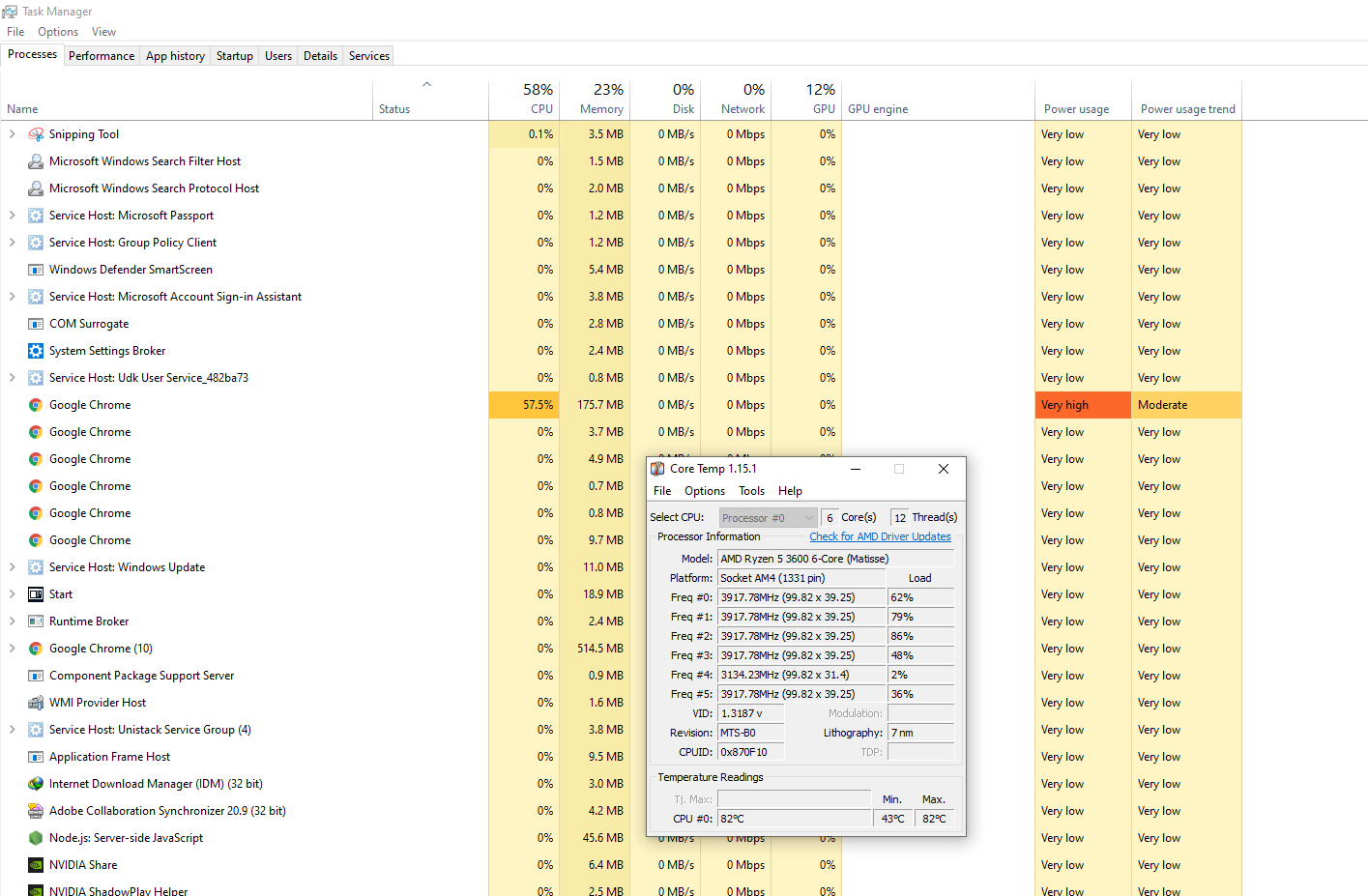Click the Chrome icon using 57.5% CPU
The height and width of the screenshot is (896, 1368).
[x=36, y=405]
